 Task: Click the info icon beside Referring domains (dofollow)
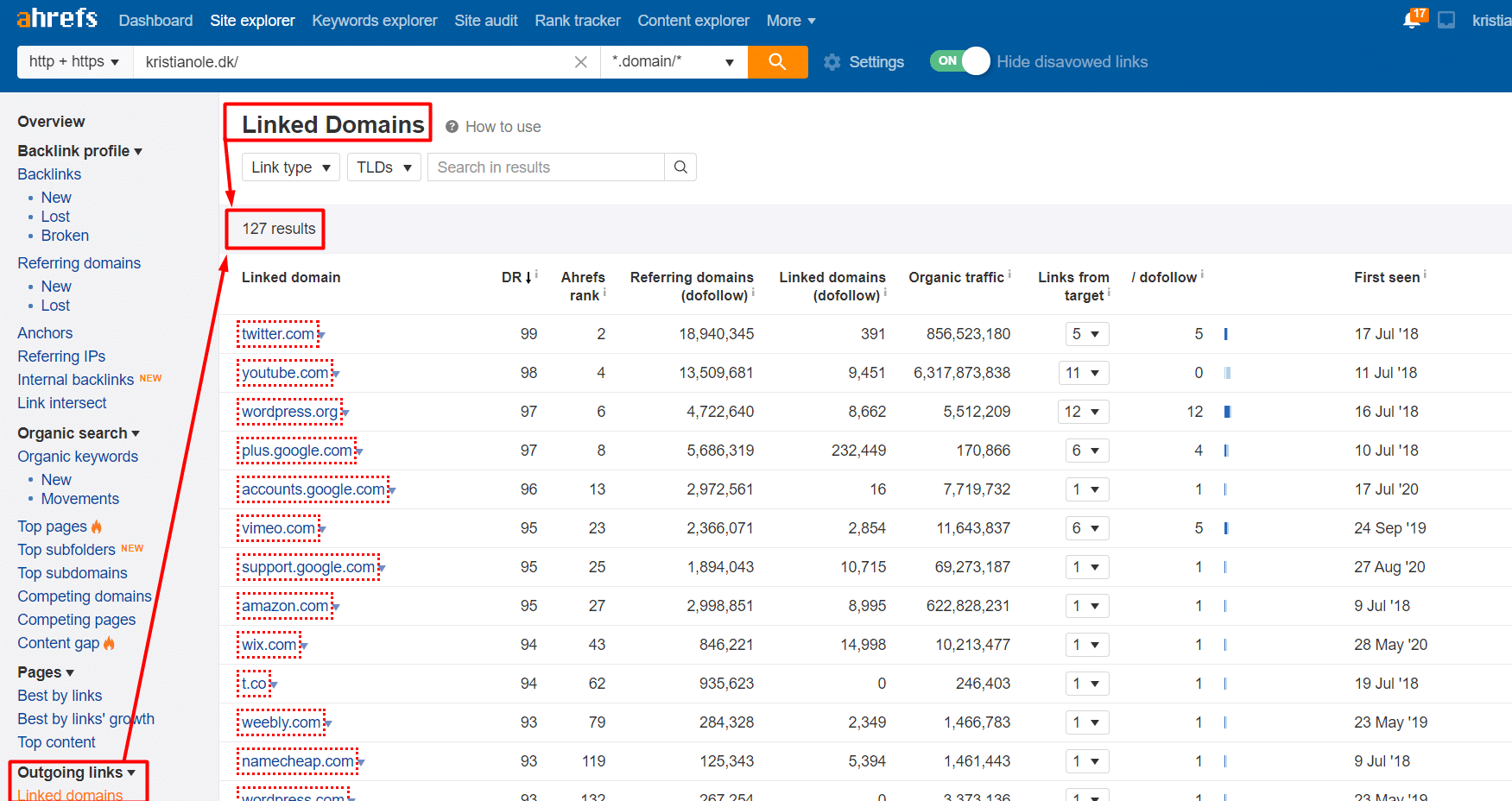coord(753,293)
